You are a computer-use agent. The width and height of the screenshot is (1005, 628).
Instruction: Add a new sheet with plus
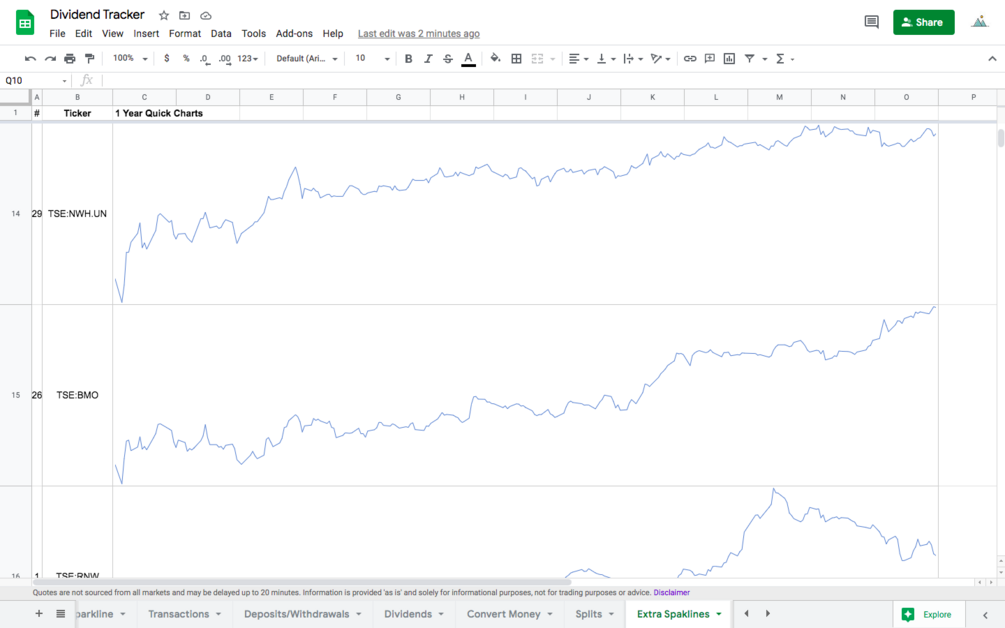(38, 614)
